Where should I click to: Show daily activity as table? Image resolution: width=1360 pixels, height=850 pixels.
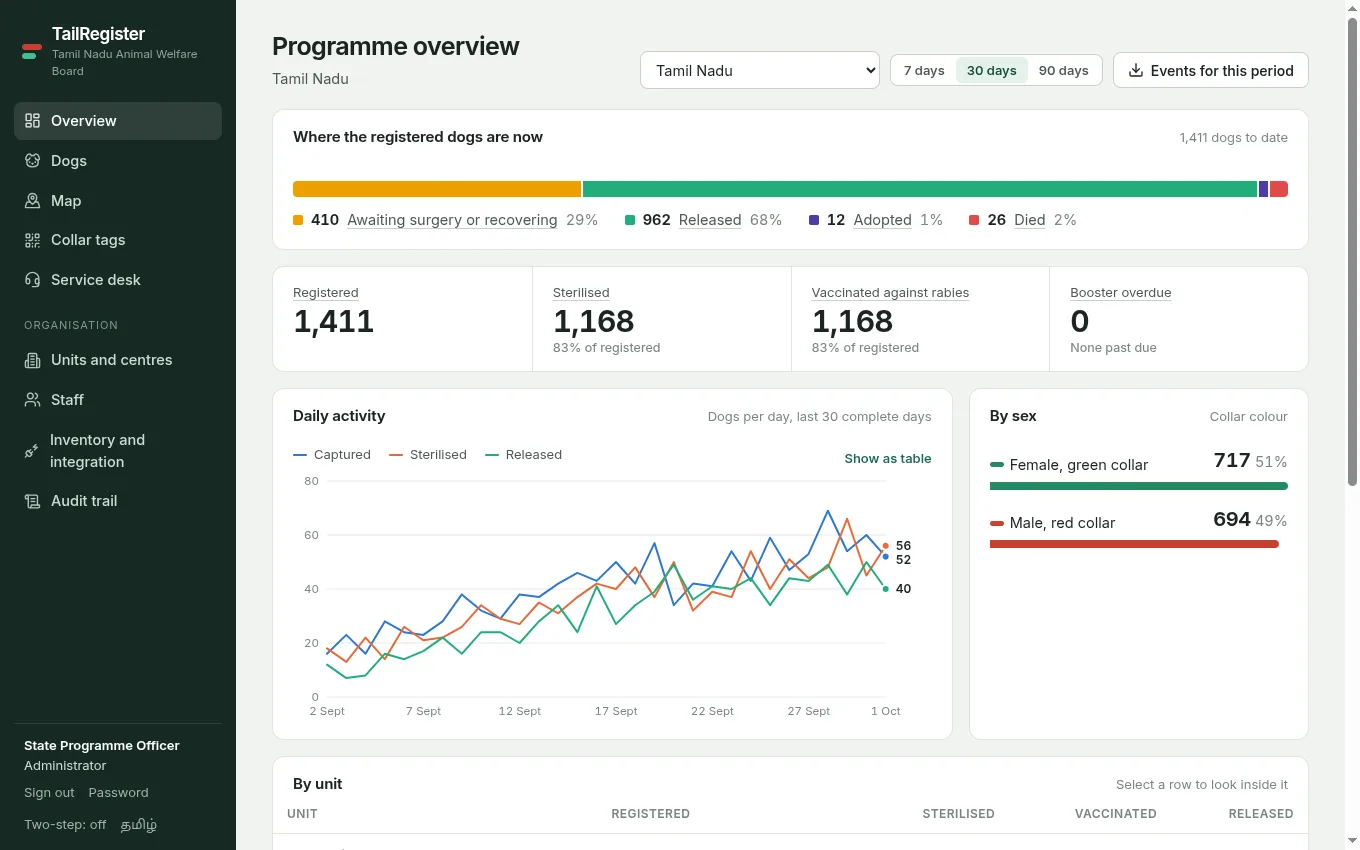click(x=888, y=458)
